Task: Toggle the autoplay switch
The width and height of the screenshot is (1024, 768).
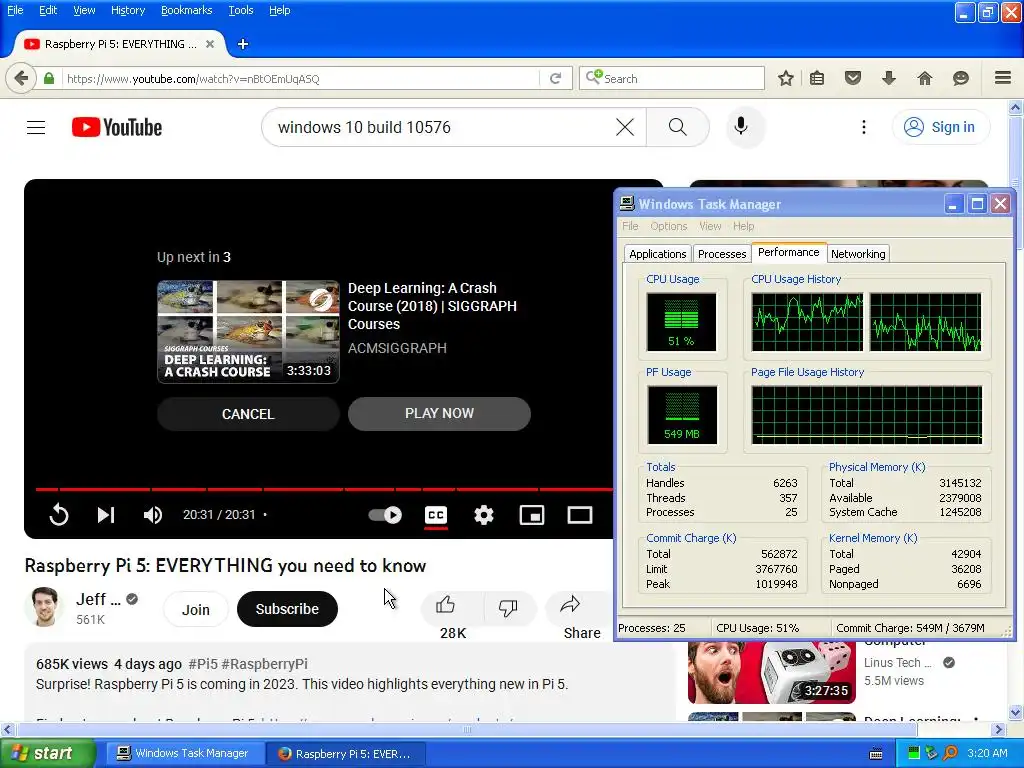Action: (x=385, y=515)
